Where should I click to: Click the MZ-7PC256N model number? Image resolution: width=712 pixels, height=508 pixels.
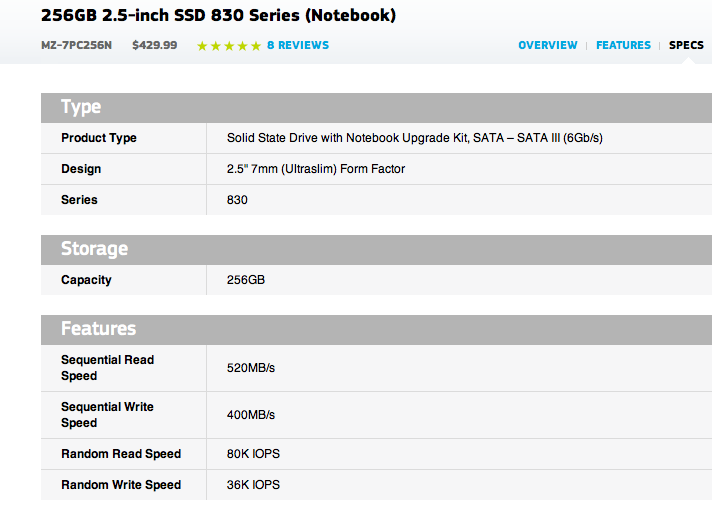pos(76,45)
